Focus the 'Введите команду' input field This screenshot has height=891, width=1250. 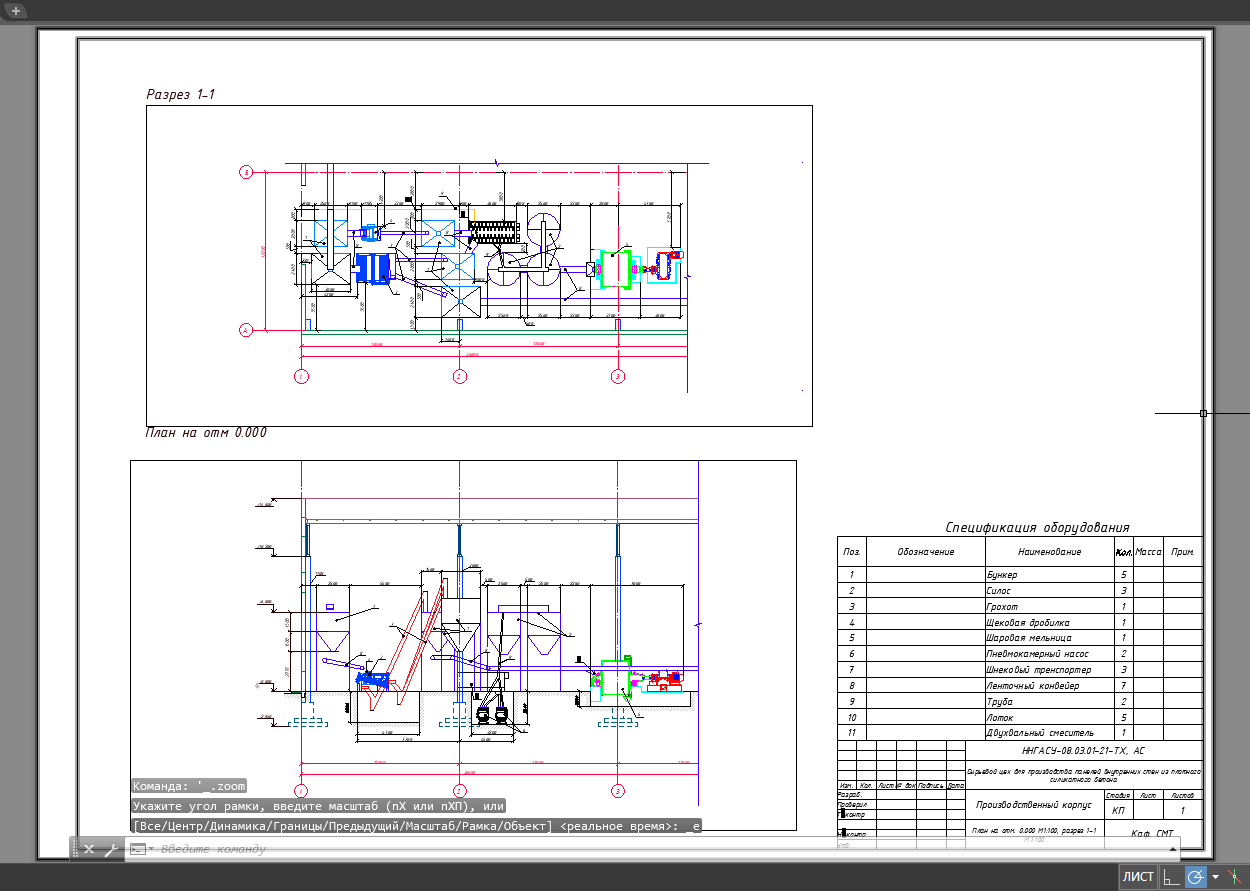[x=660, y=849]
